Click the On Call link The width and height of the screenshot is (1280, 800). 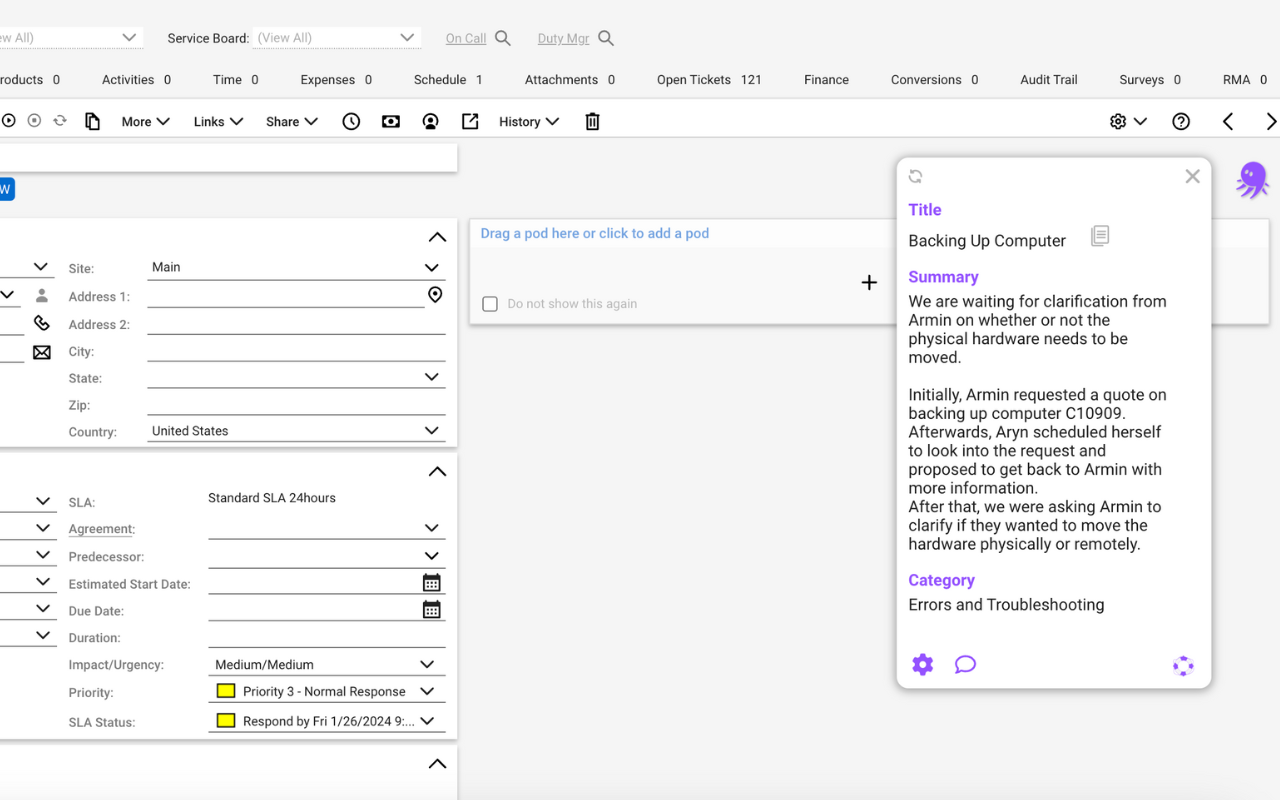click(x=466, y=39)
